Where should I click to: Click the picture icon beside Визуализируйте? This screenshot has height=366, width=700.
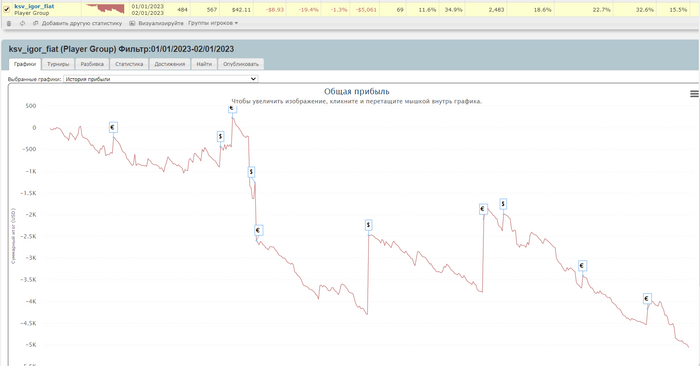132,23
